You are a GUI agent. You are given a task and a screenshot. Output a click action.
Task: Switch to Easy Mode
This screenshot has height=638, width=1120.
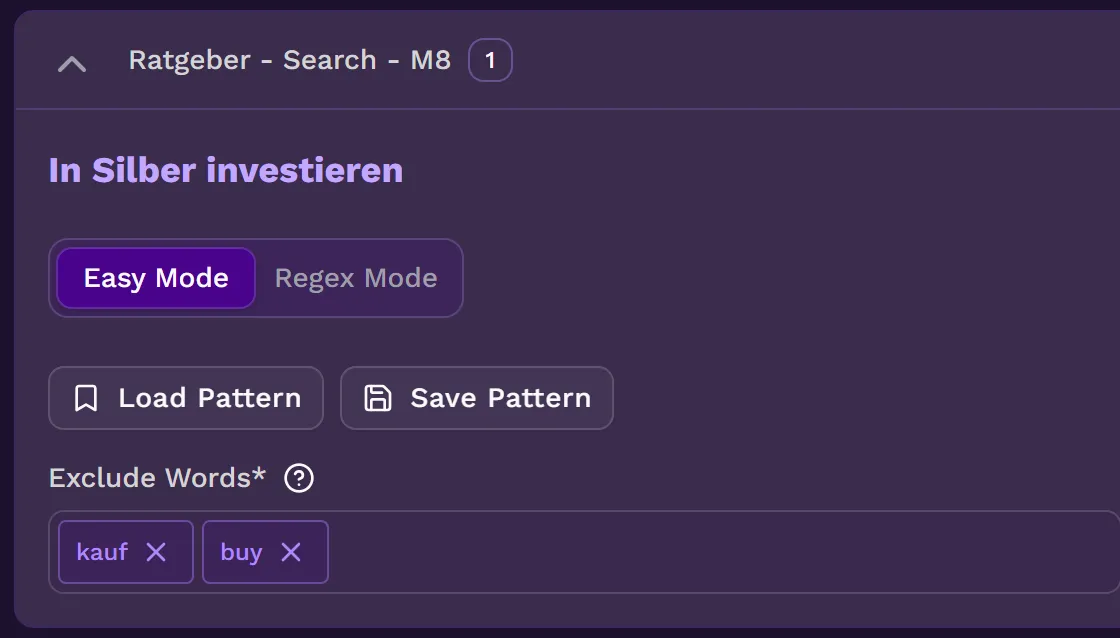(x=156, y=278)
